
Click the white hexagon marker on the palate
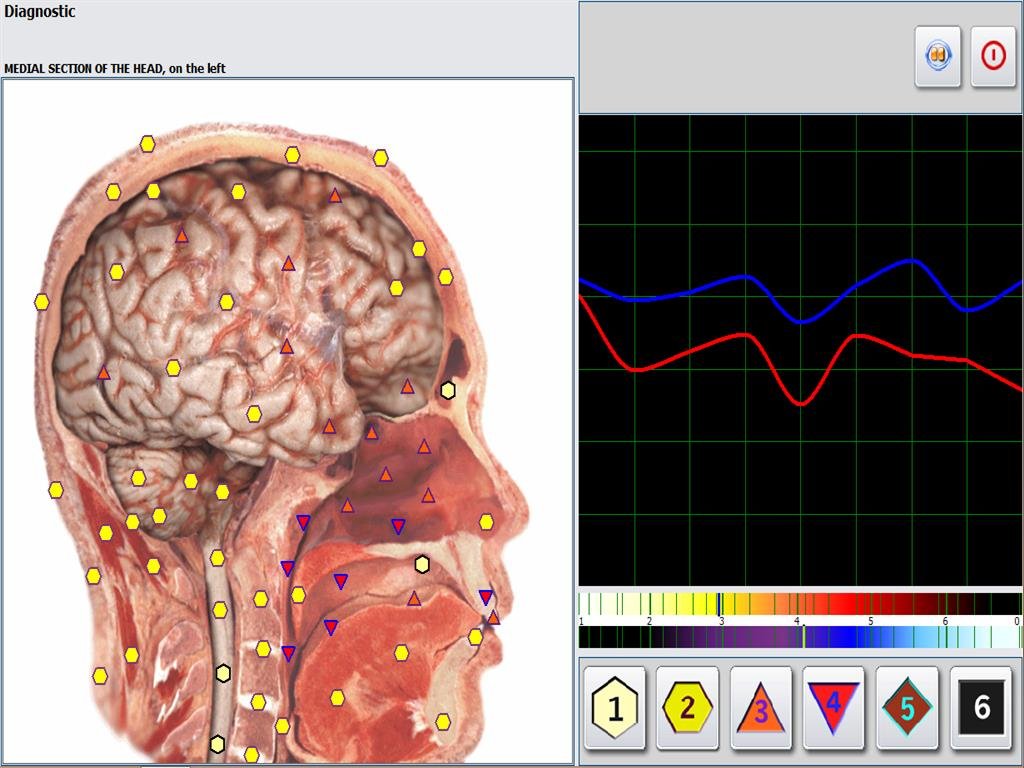pyautogui.click(x=422, y=565)
